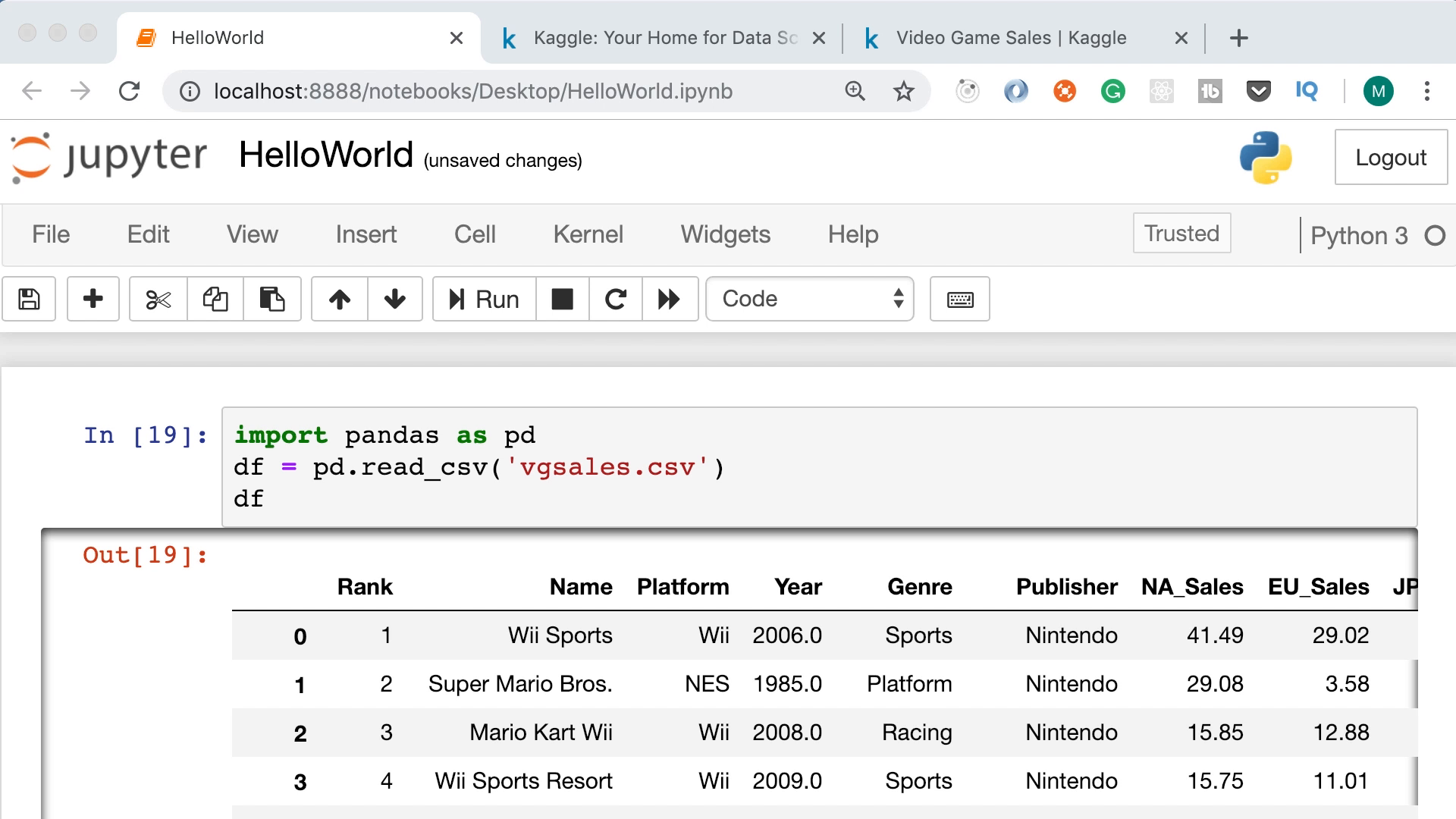1456x819 pixels.
Task: Restart kernel and rerun all with fast-forward icon
Action: [x=669, y=299]
